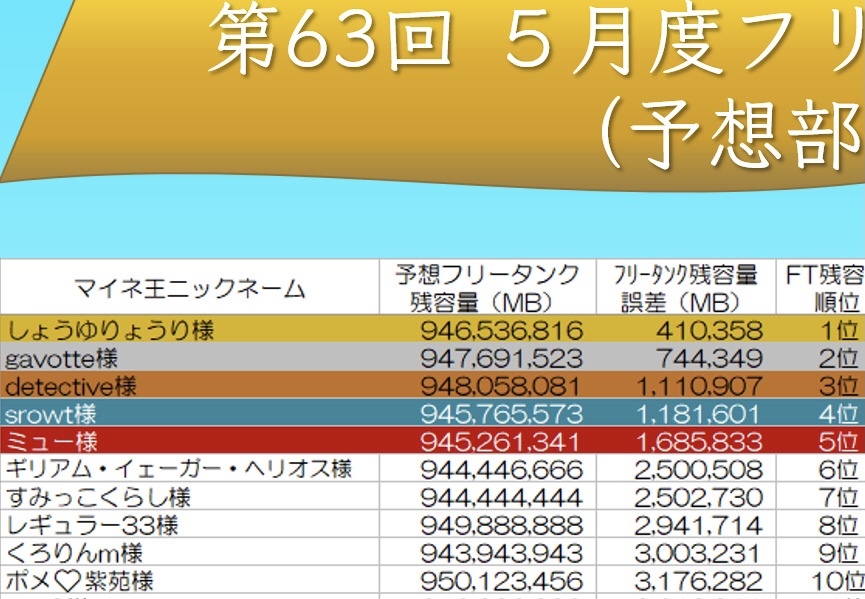The image size is (865, 599).
Task: Click the error value 744,349
Action: point(710,359)
